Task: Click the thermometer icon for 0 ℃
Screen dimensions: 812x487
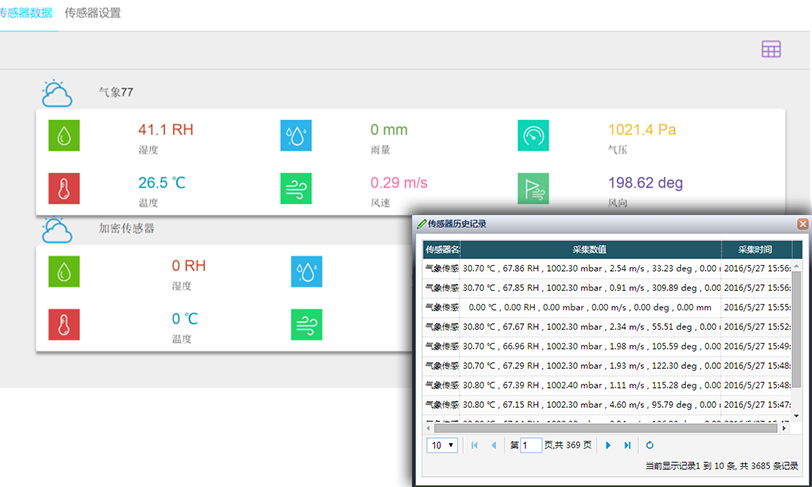Action: [64, 324]
